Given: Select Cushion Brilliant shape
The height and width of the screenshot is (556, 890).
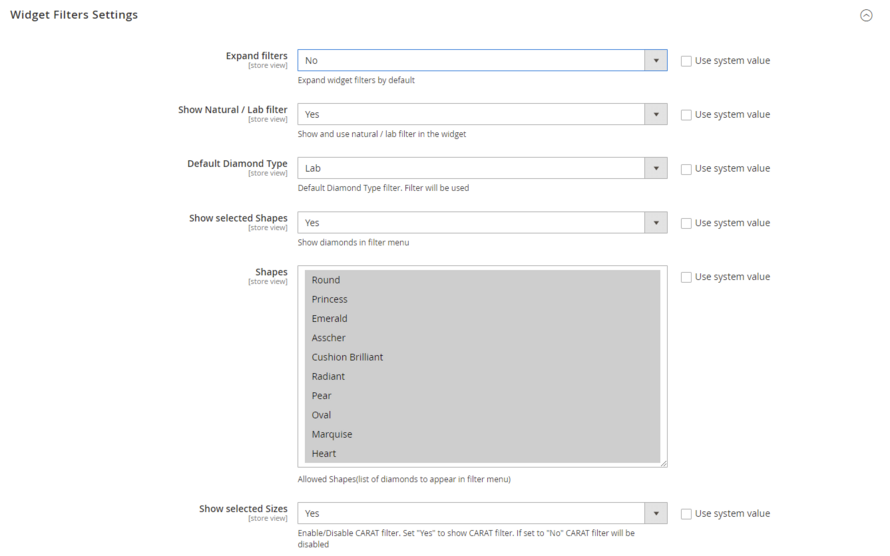Looking at the screenshot, I should point(347,357).
